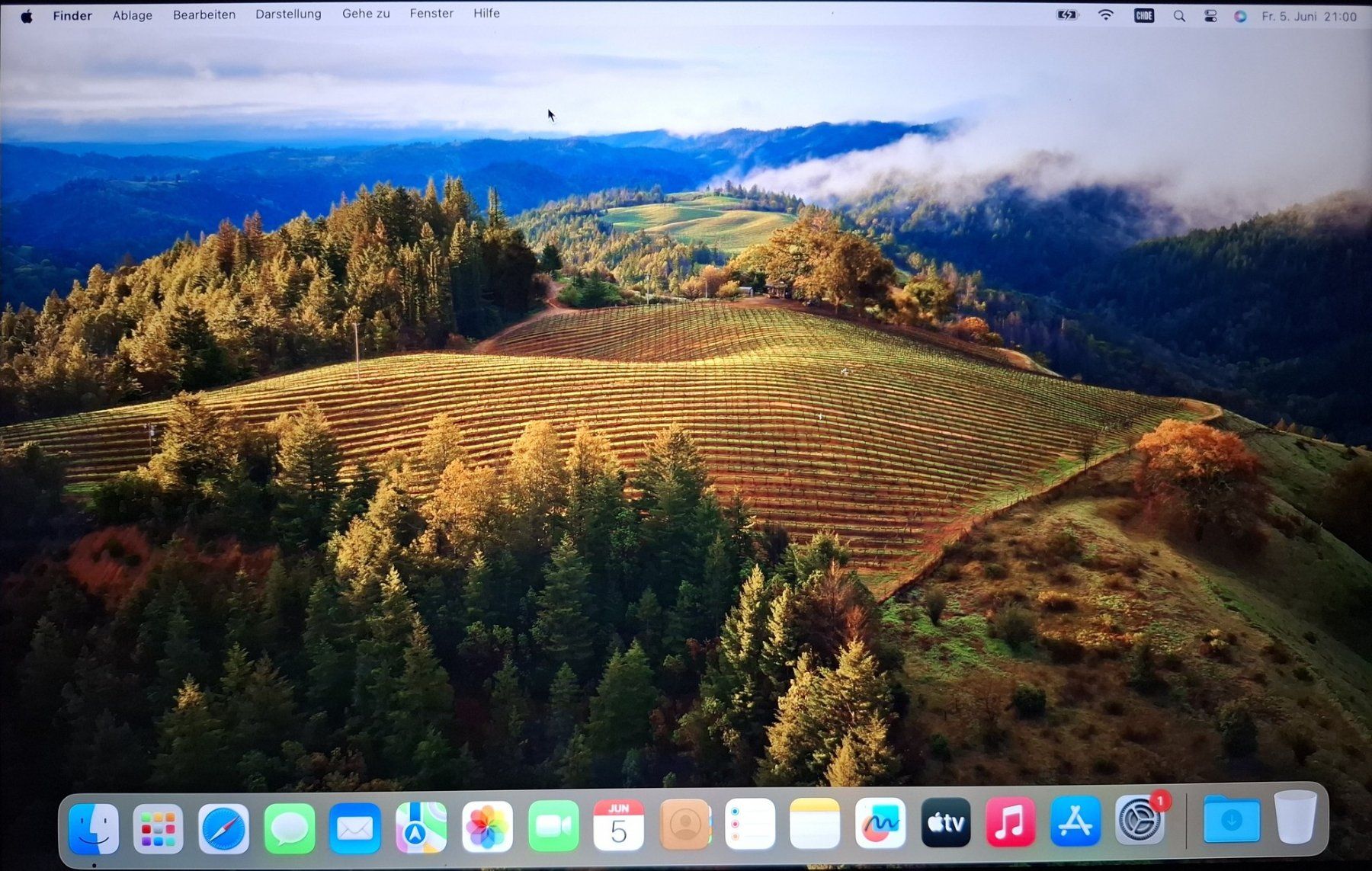Launch Freeform from the Dock
Viewport: 1372px width, 871px height.
880,823
